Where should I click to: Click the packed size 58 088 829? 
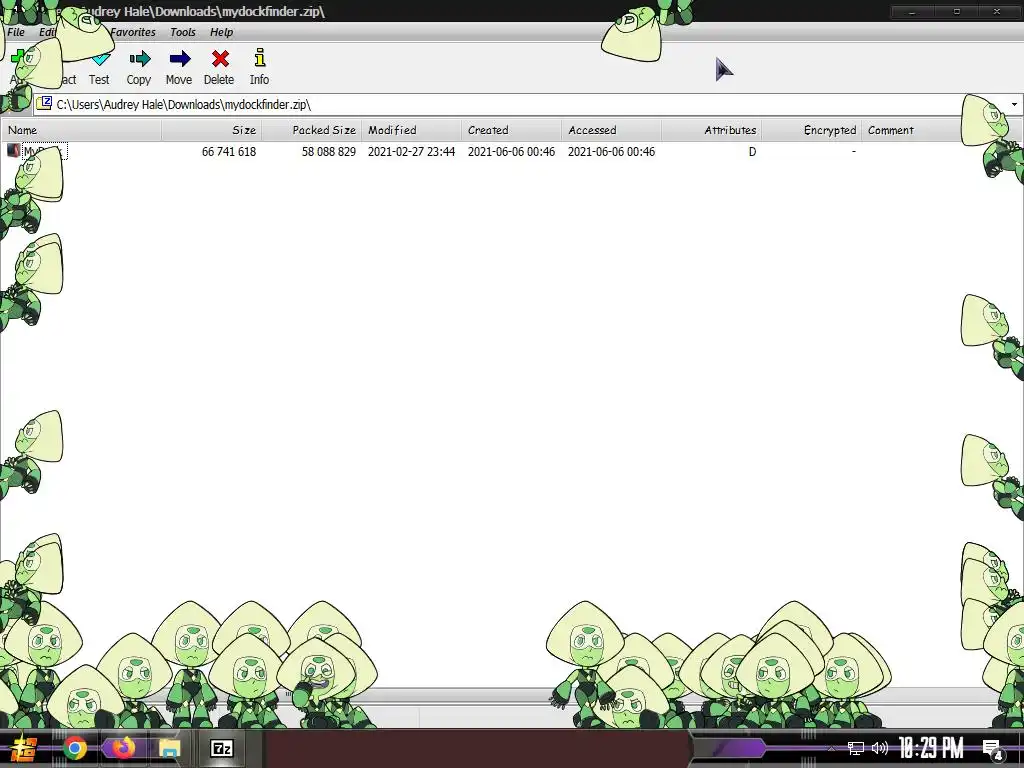328,152
